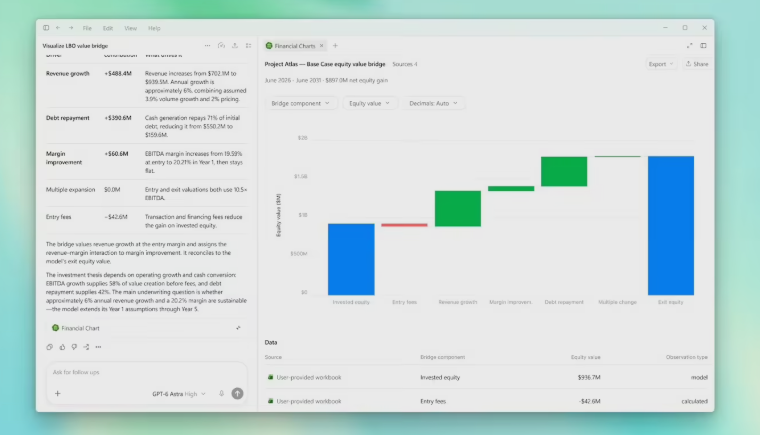This screenshot has height=435, width=760.
Task: Click the green Debt repayment bar
Action: click(564, 171)
